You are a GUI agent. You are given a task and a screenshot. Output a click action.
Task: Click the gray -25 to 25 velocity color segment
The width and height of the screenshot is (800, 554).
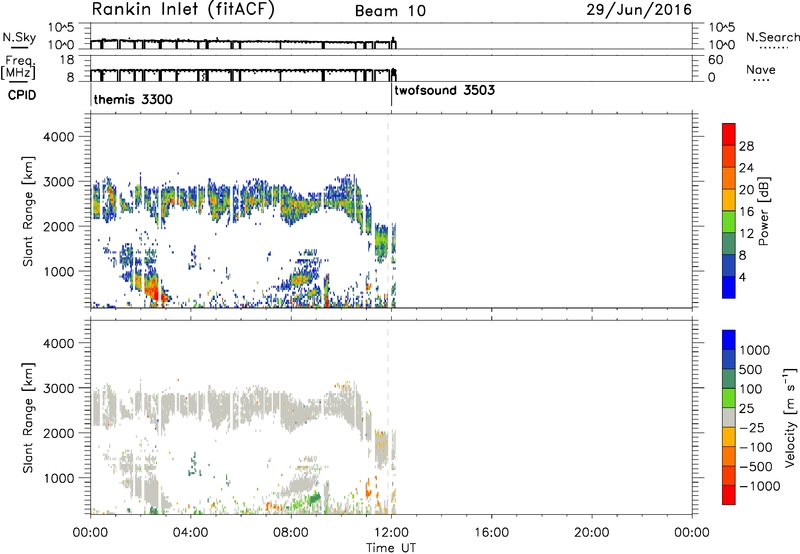[729, 418]
